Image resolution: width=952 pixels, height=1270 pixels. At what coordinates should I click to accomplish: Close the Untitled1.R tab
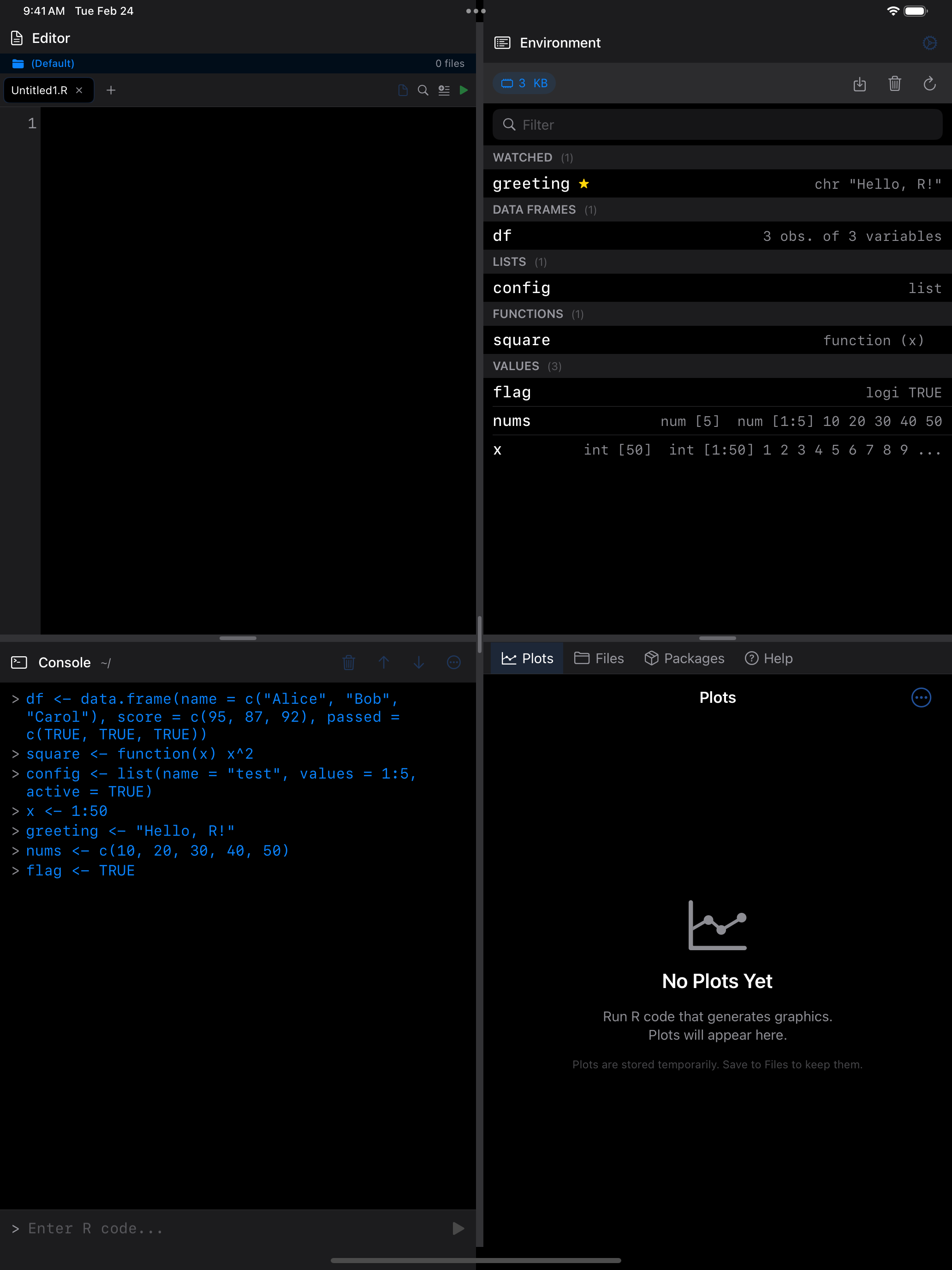pyautogui.click(x=80, y=90)
